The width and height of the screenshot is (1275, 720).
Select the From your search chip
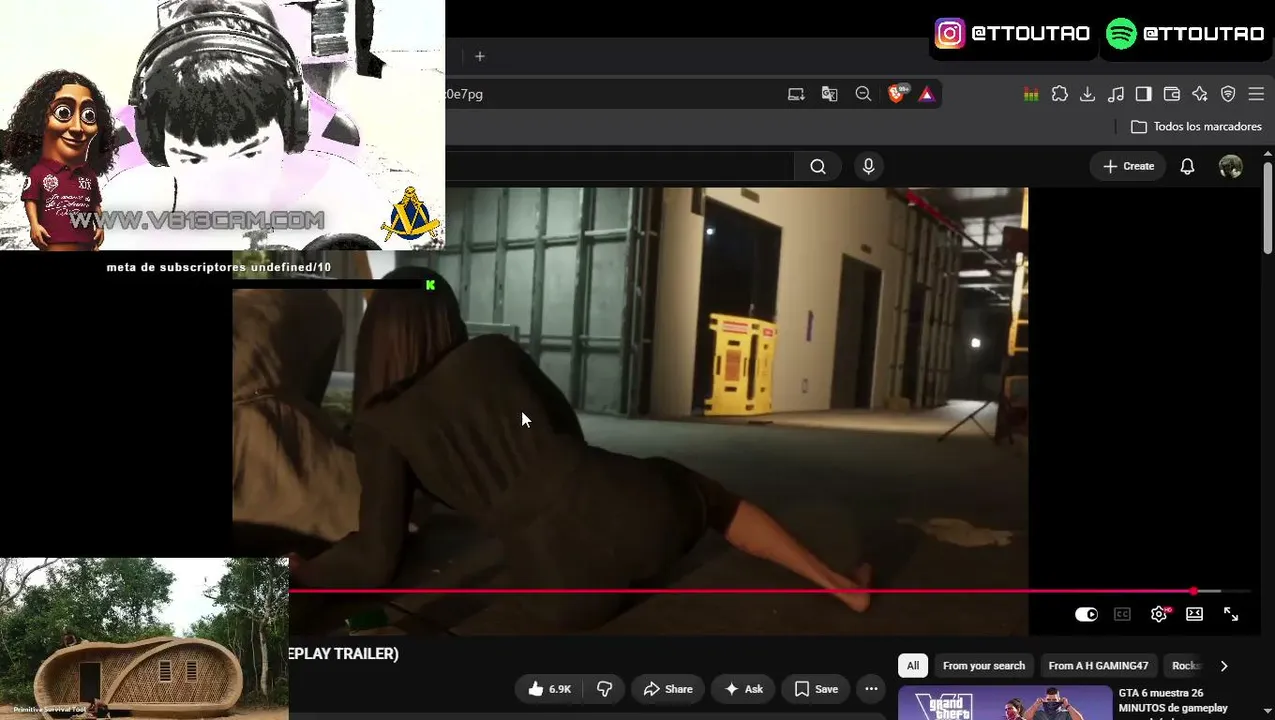coord(984,666)
